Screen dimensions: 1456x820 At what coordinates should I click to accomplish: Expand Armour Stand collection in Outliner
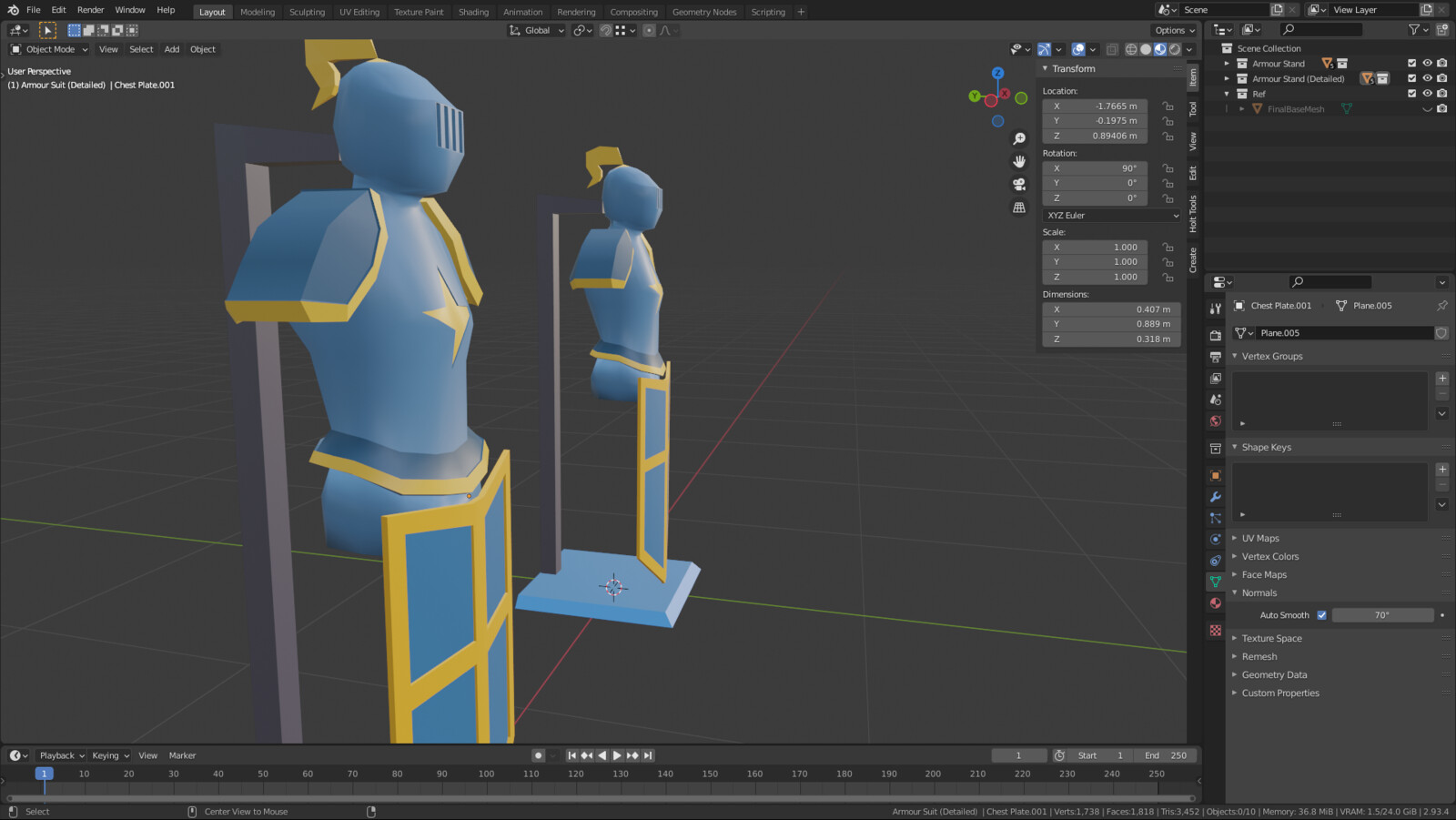(1227, 64)
